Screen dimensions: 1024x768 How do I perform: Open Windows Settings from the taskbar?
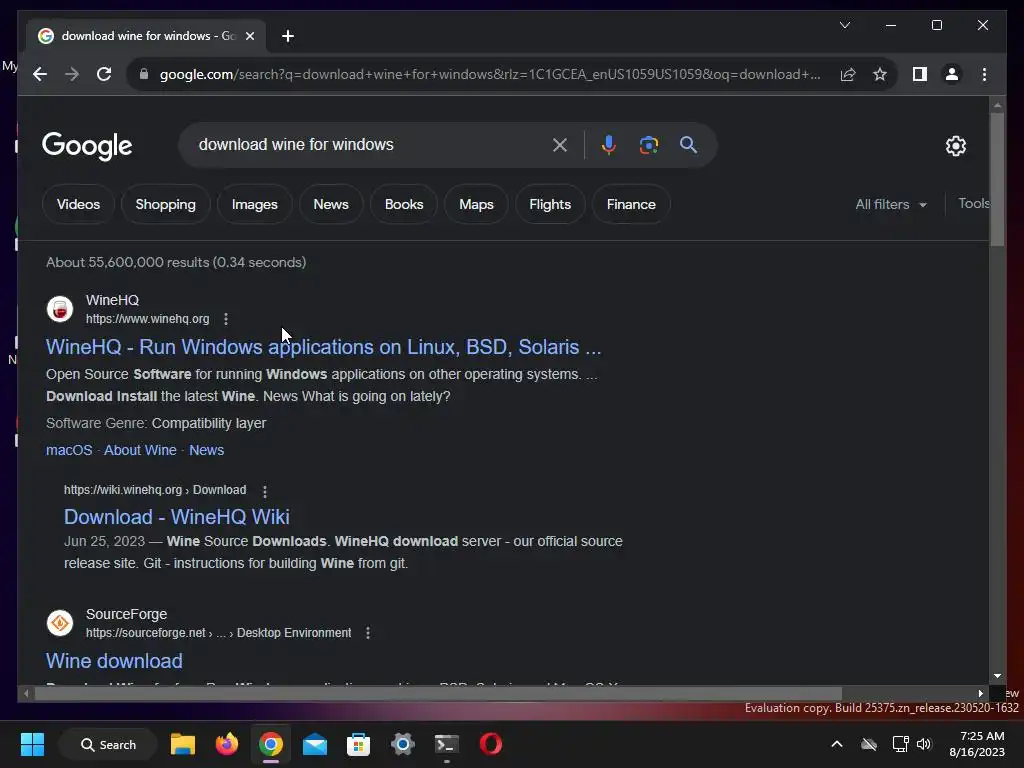[403, 744]
